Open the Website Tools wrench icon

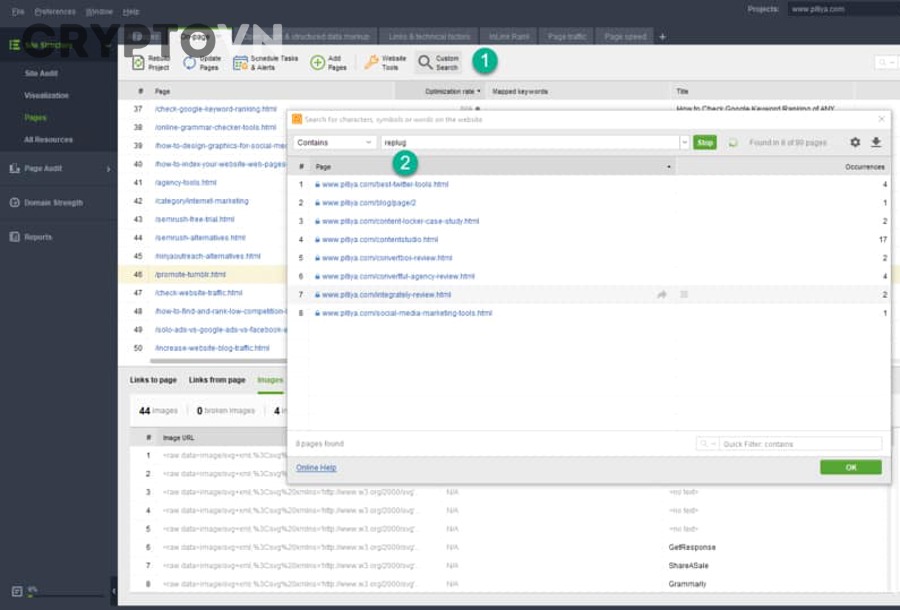click(371, 63)
